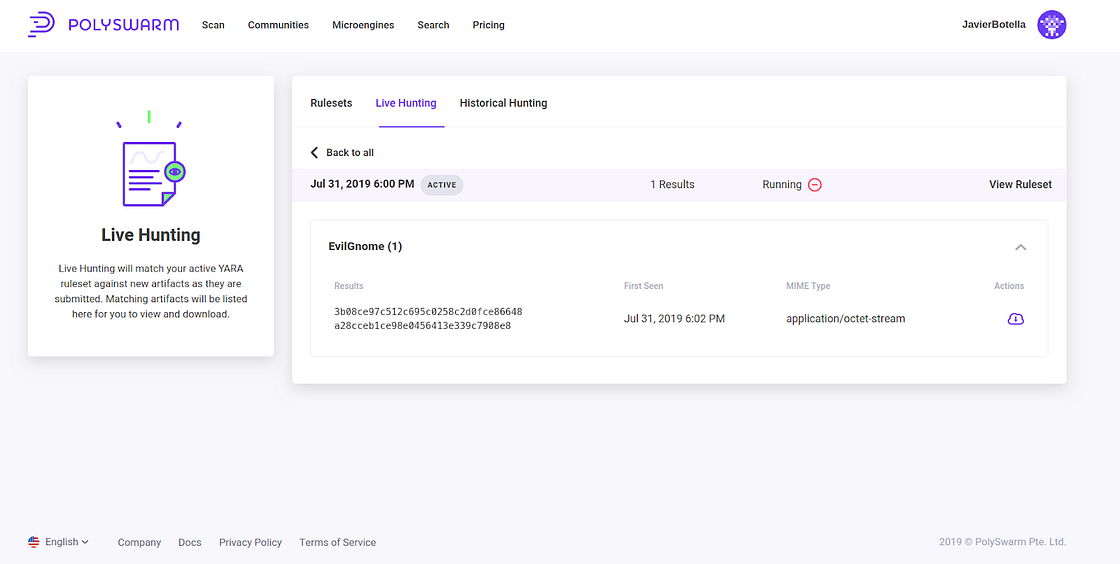This screenshot has height=564, width=1120.
Task: Select the artifact hash starting 3b08ce97
Action: (428, 319)
